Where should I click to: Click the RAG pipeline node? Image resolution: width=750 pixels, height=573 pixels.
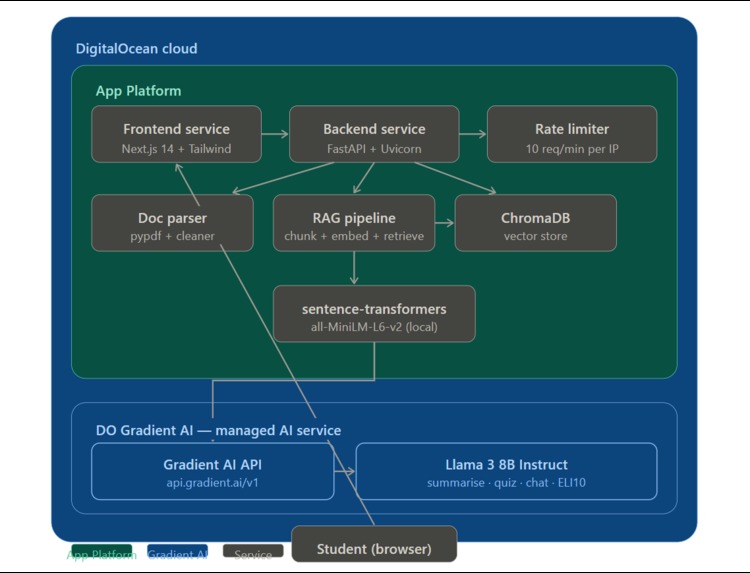[x=354, y=223]
